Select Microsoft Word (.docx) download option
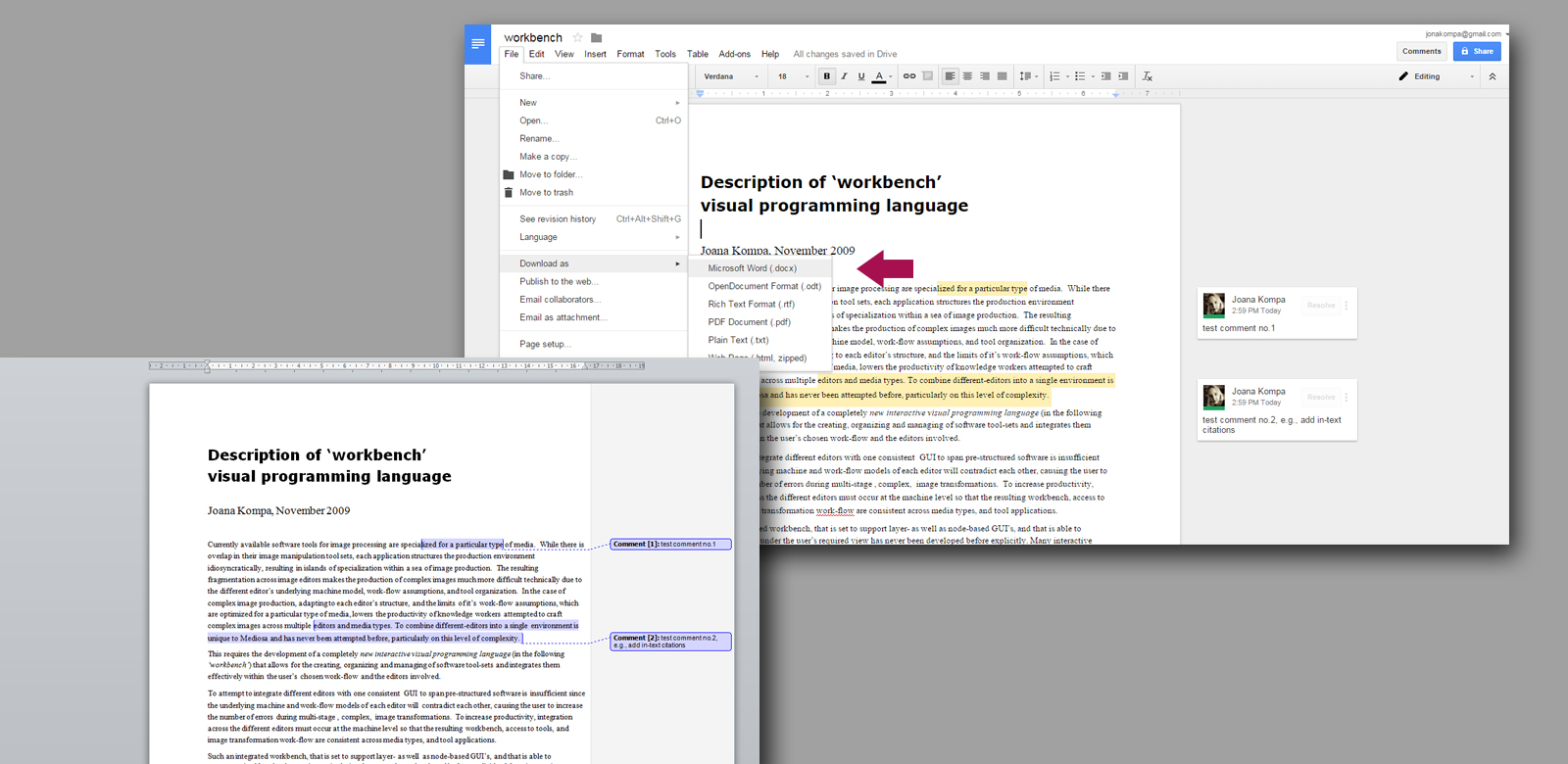Screen dimensions: 1568x764 753,268
